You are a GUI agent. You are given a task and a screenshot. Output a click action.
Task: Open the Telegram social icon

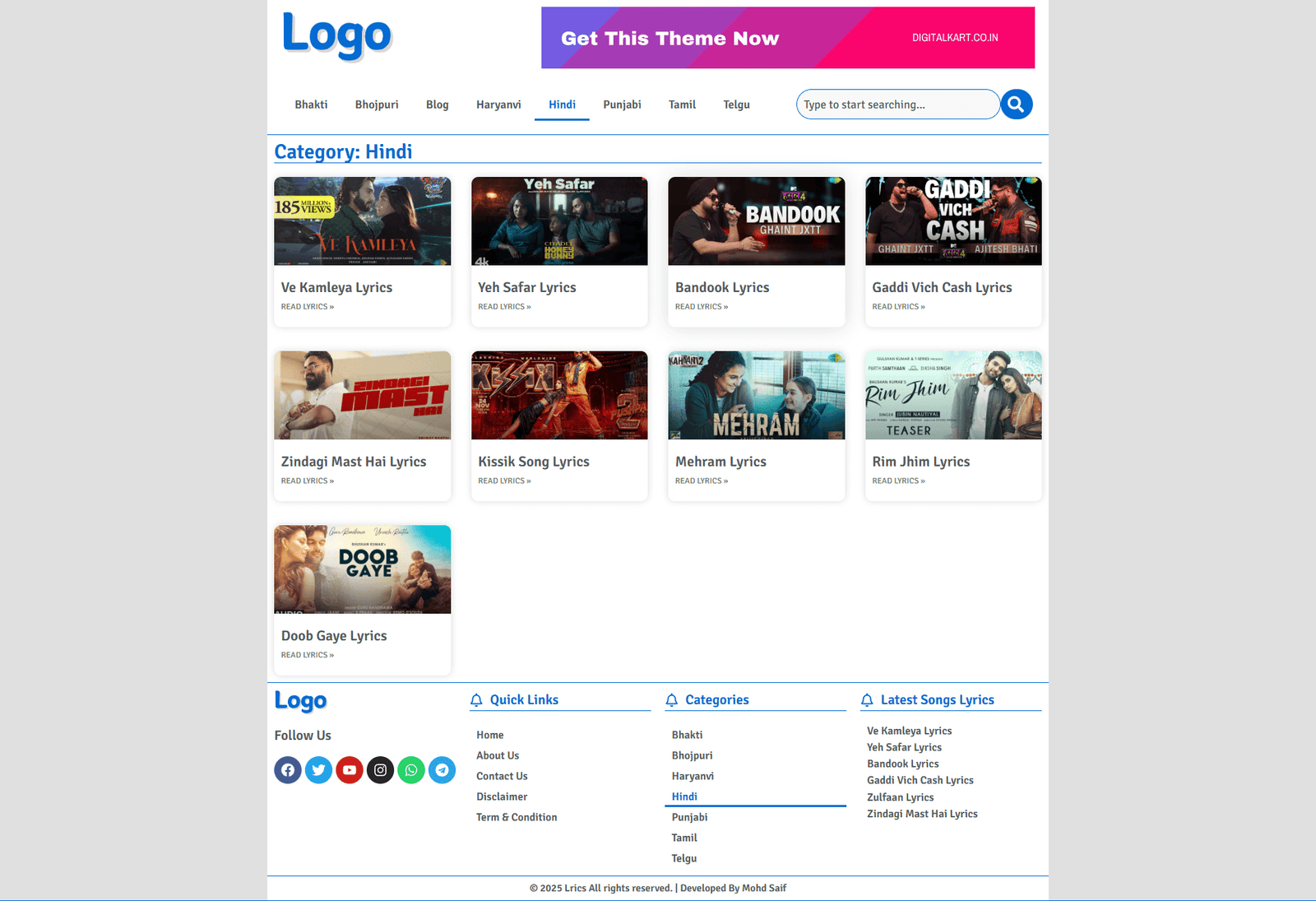point(442,770)
